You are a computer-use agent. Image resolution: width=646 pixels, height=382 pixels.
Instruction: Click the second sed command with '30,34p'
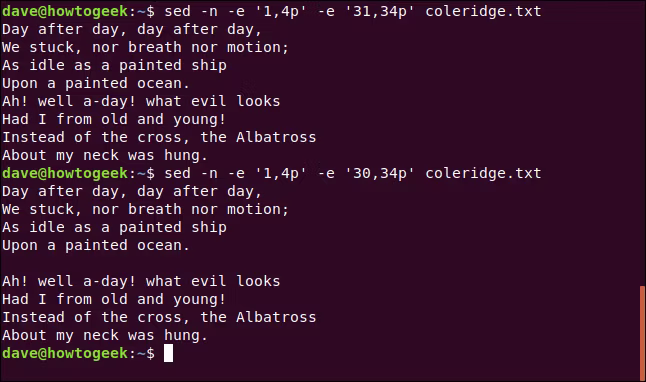(x=353, y=173)
